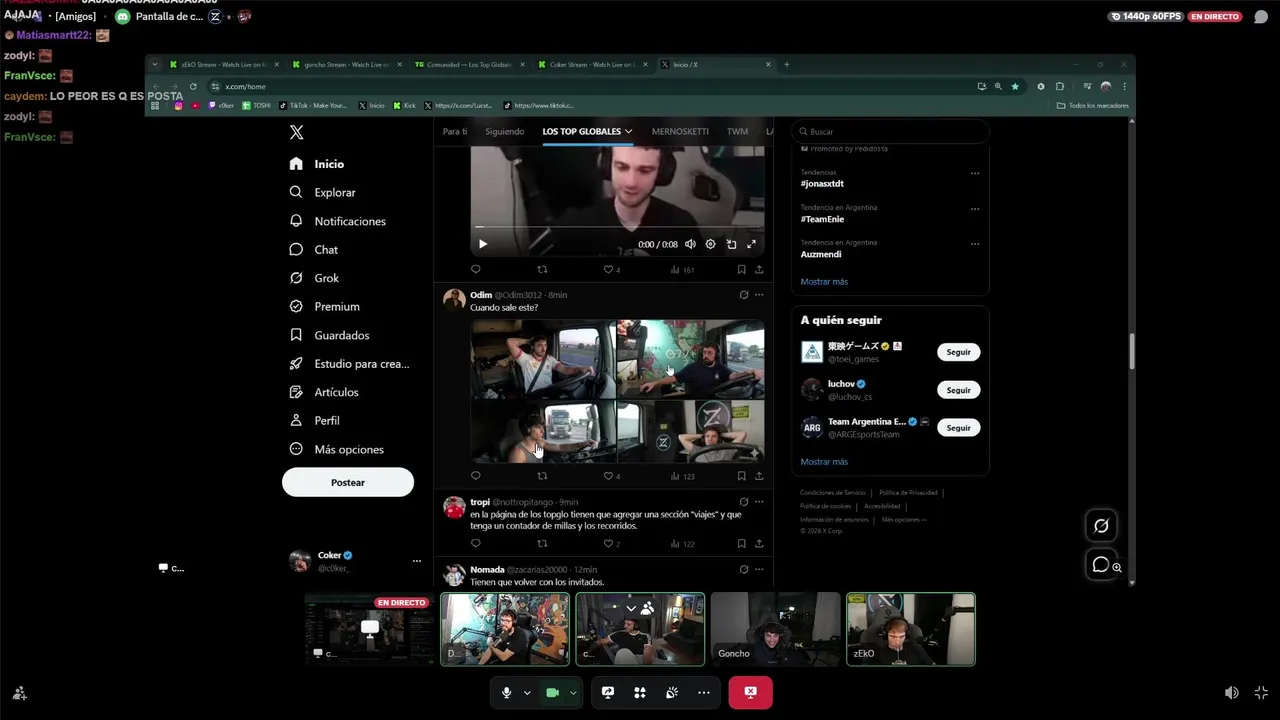Screen dimensions: 1280x720
Task: Click Mostrar más under trends
Action: [x=824, y=282]
